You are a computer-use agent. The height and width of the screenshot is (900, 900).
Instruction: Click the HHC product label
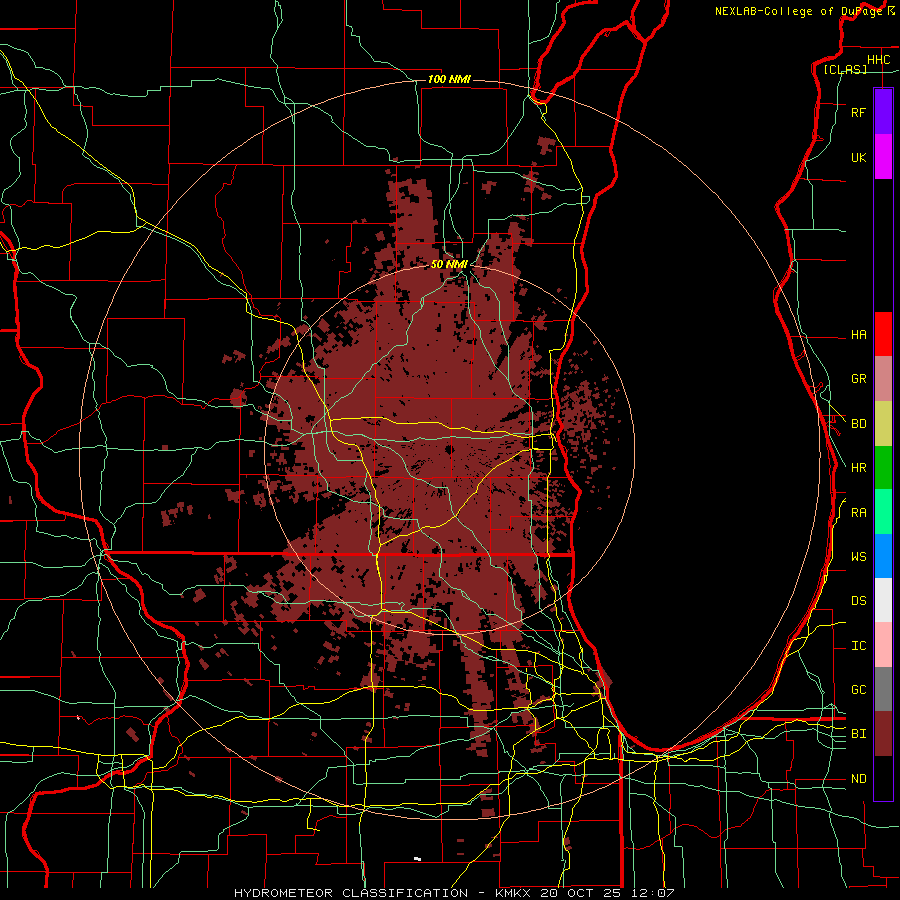coord(878,60)
